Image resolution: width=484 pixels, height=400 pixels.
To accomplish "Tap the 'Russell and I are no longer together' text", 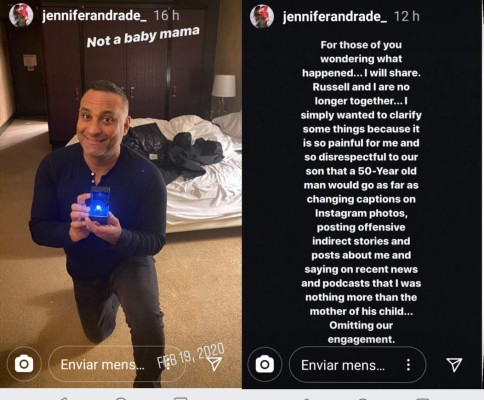I will (x=361, y=94).
